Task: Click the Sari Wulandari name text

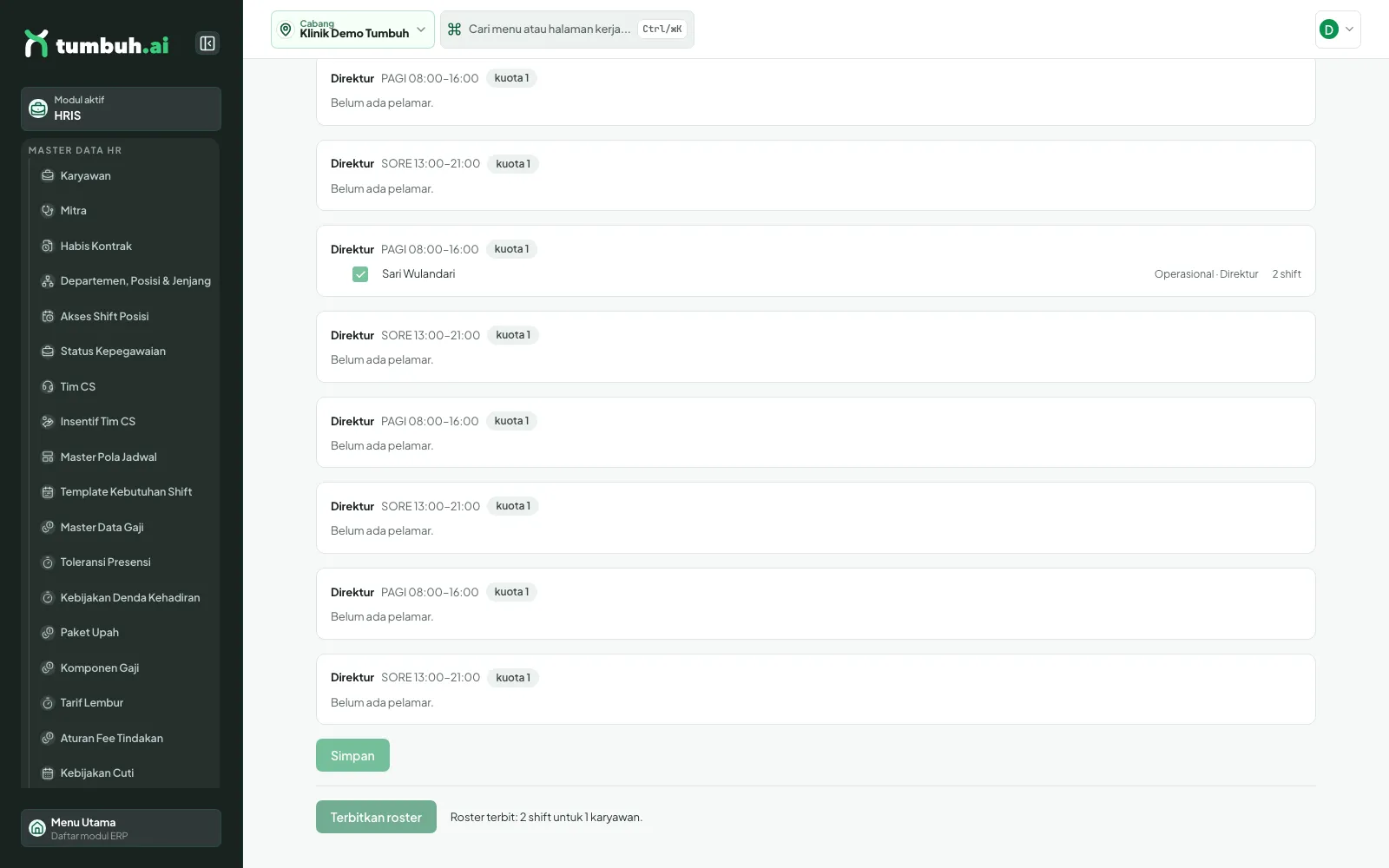Action: (x=418, y=274)
